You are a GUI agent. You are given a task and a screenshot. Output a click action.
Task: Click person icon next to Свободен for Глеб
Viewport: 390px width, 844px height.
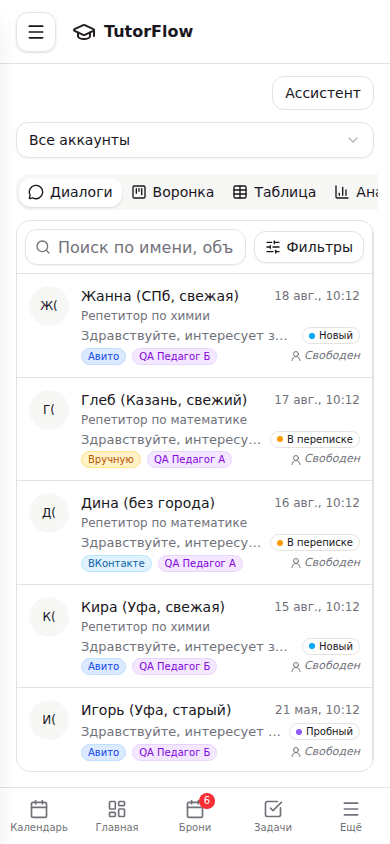[x=296, y=460]
